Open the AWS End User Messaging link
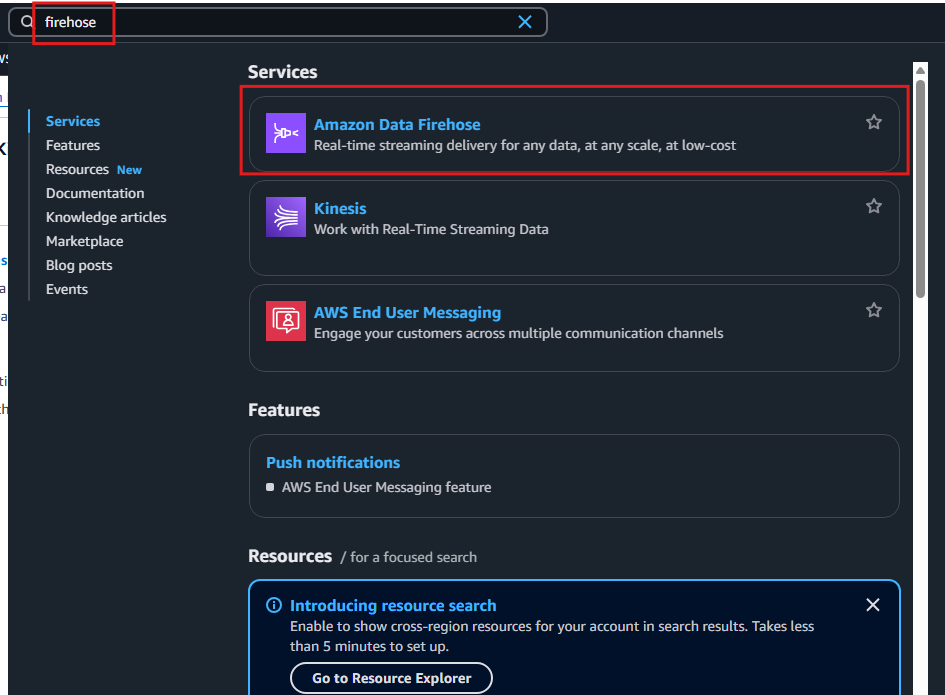The width and height of the screenshot is (945, 695). 407,313
